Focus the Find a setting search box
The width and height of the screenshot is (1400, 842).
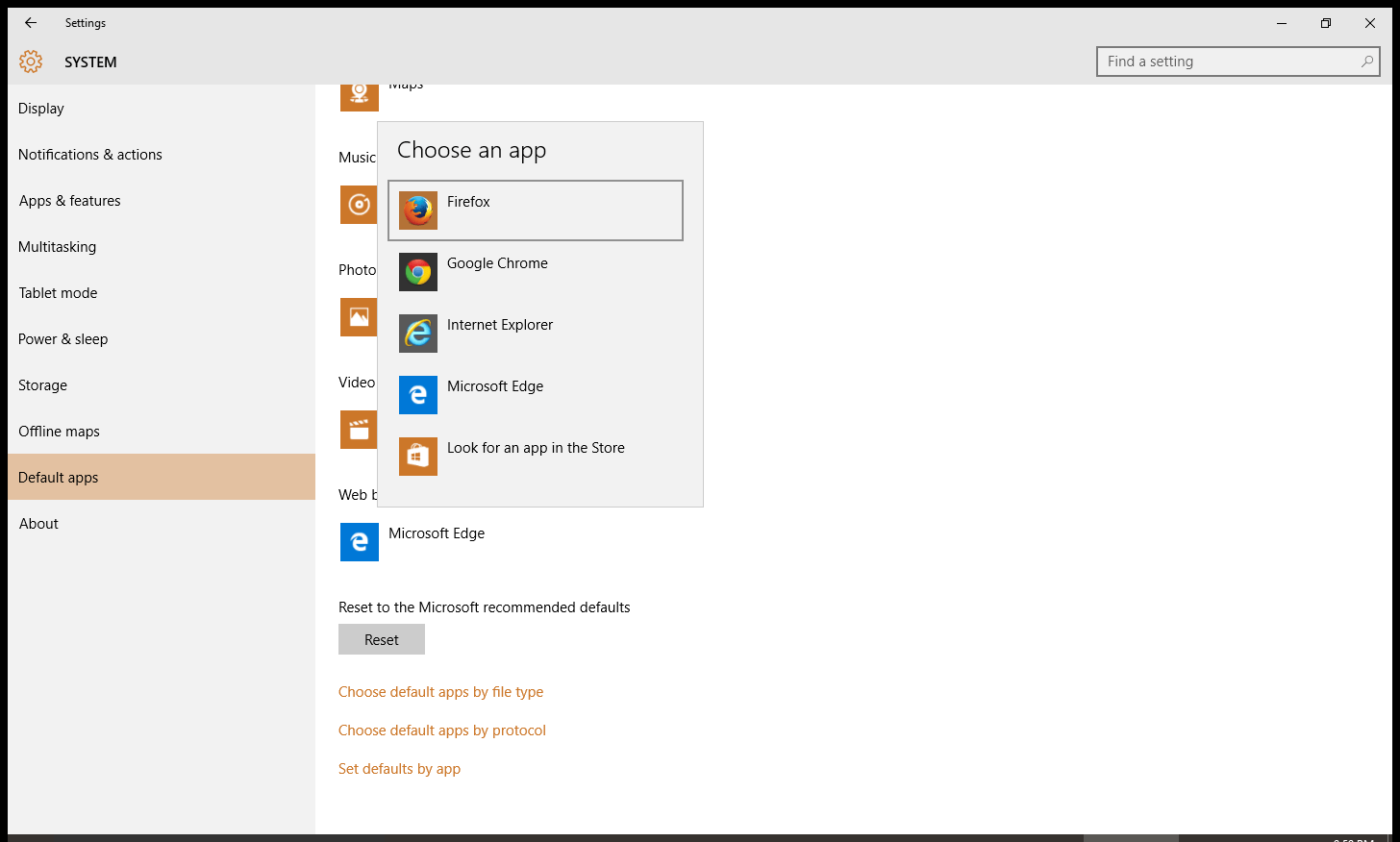(1238, 62)
